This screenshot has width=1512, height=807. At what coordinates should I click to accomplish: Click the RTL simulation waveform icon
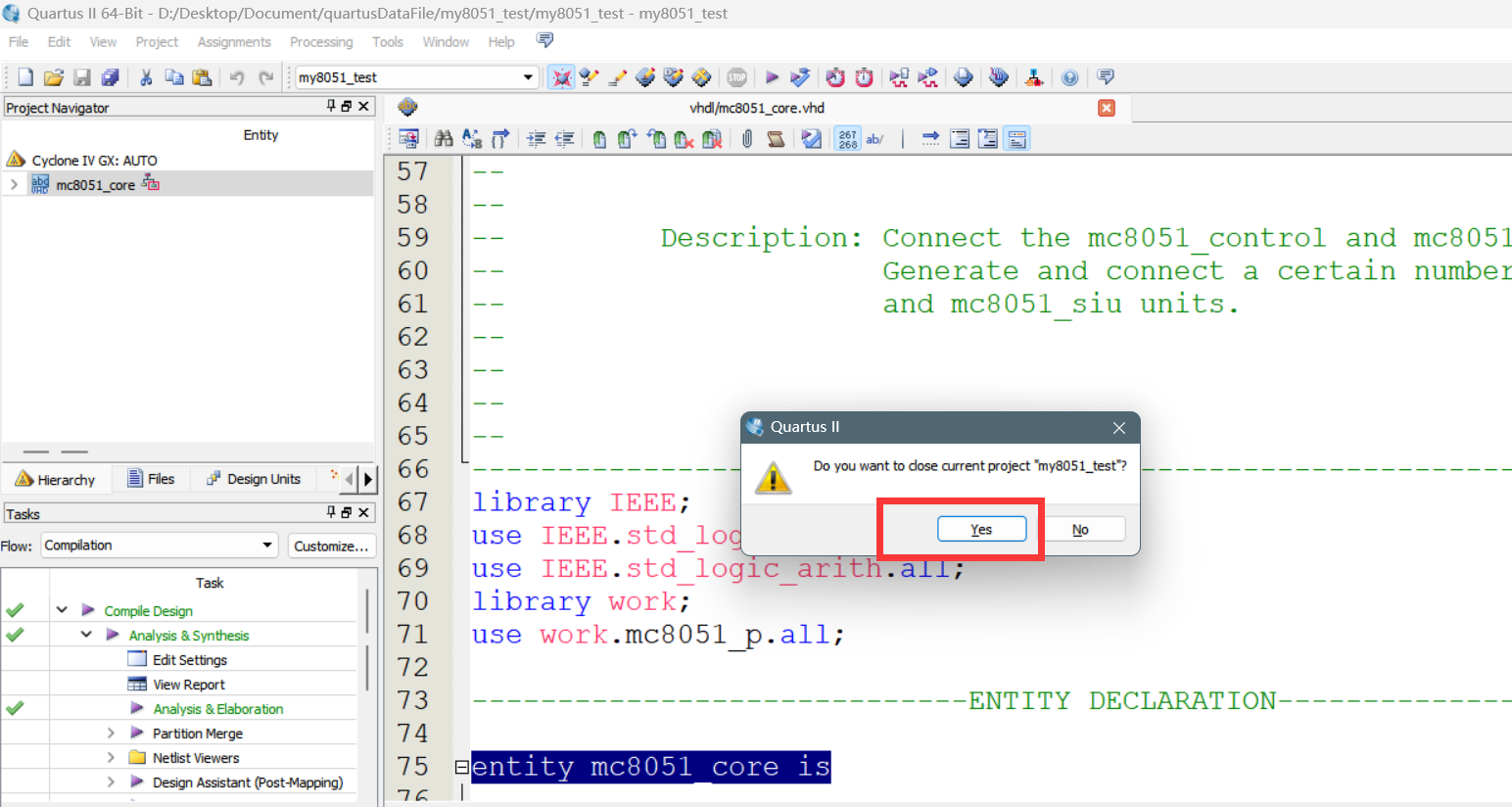point(899,77)
